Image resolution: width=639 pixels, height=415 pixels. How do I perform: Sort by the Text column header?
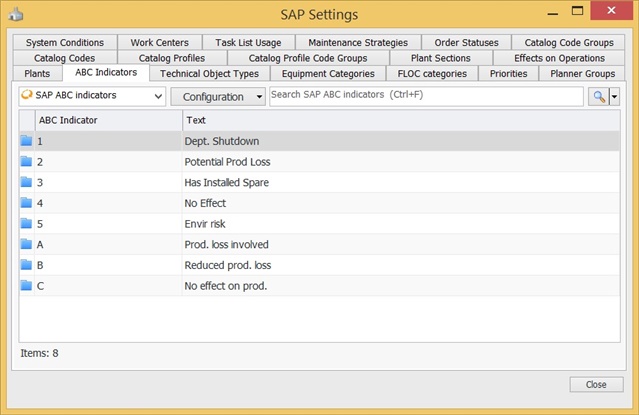pyautogui.click(x=401, y=120)
